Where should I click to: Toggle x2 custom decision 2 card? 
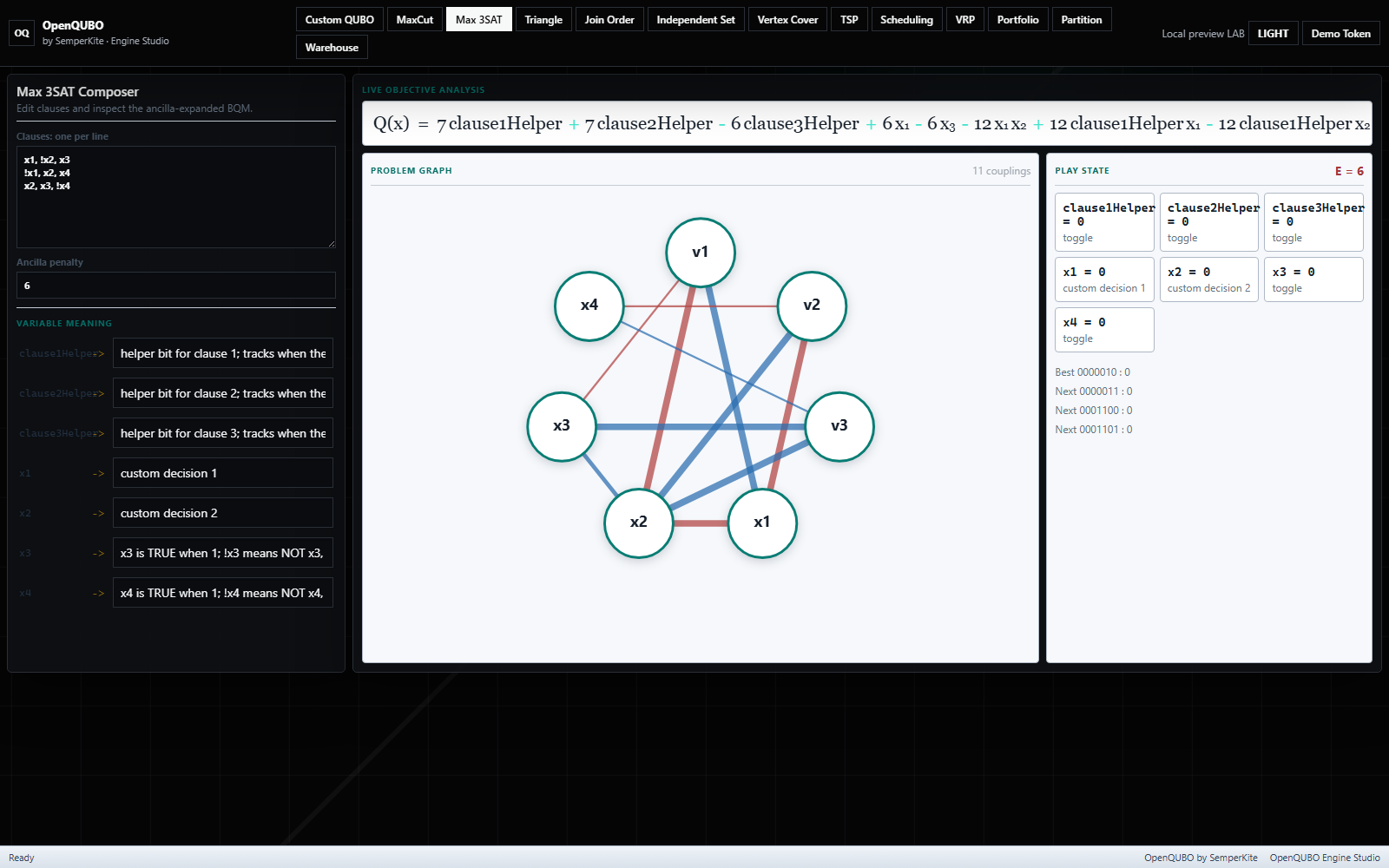tap(1209, 279)
